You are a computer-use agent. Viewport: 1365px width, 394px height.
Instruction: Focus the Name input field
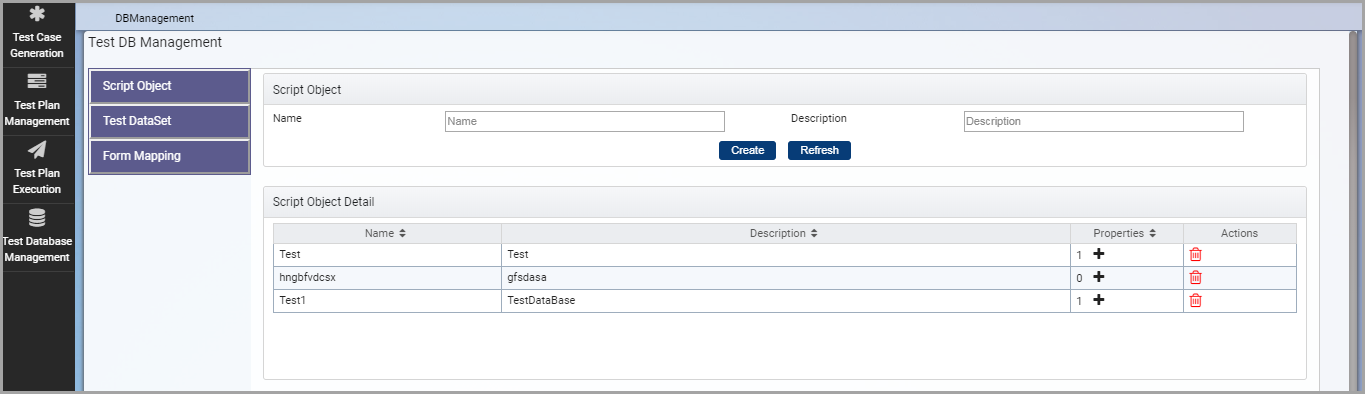point(584,121)
